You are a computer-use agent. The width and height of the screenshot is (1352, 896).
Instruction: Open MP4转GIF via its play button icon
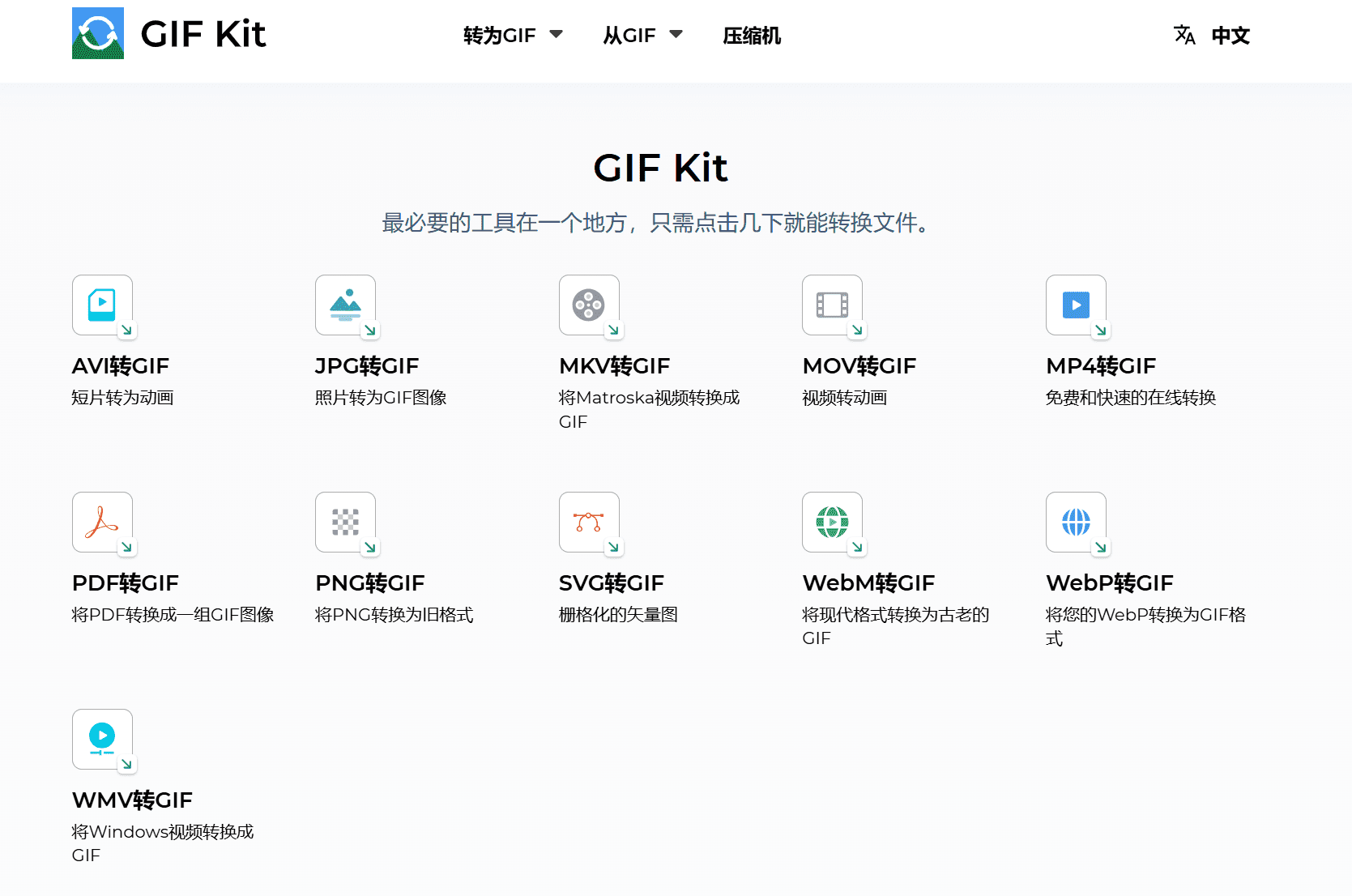pyautogui.click(x=1077, y=306)
